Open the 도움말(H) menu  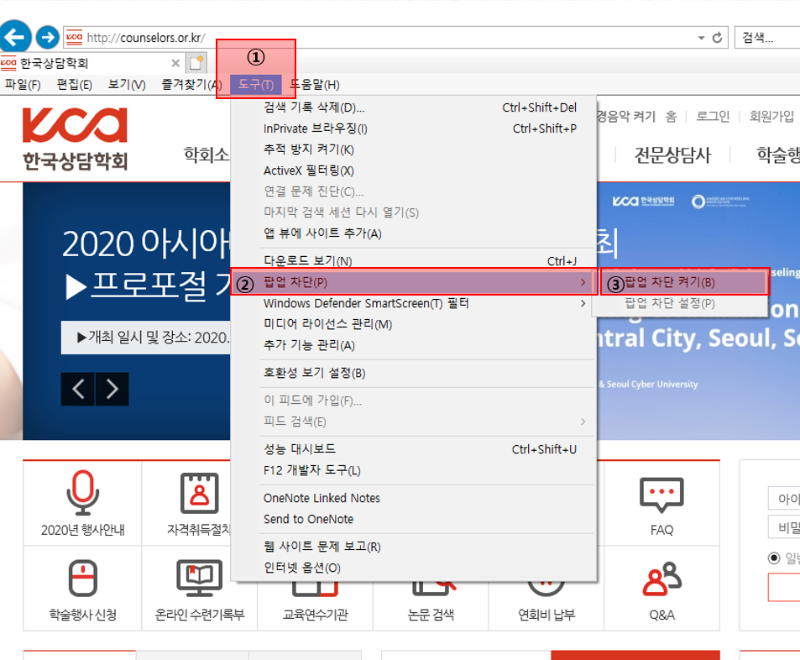click(315, 85)
